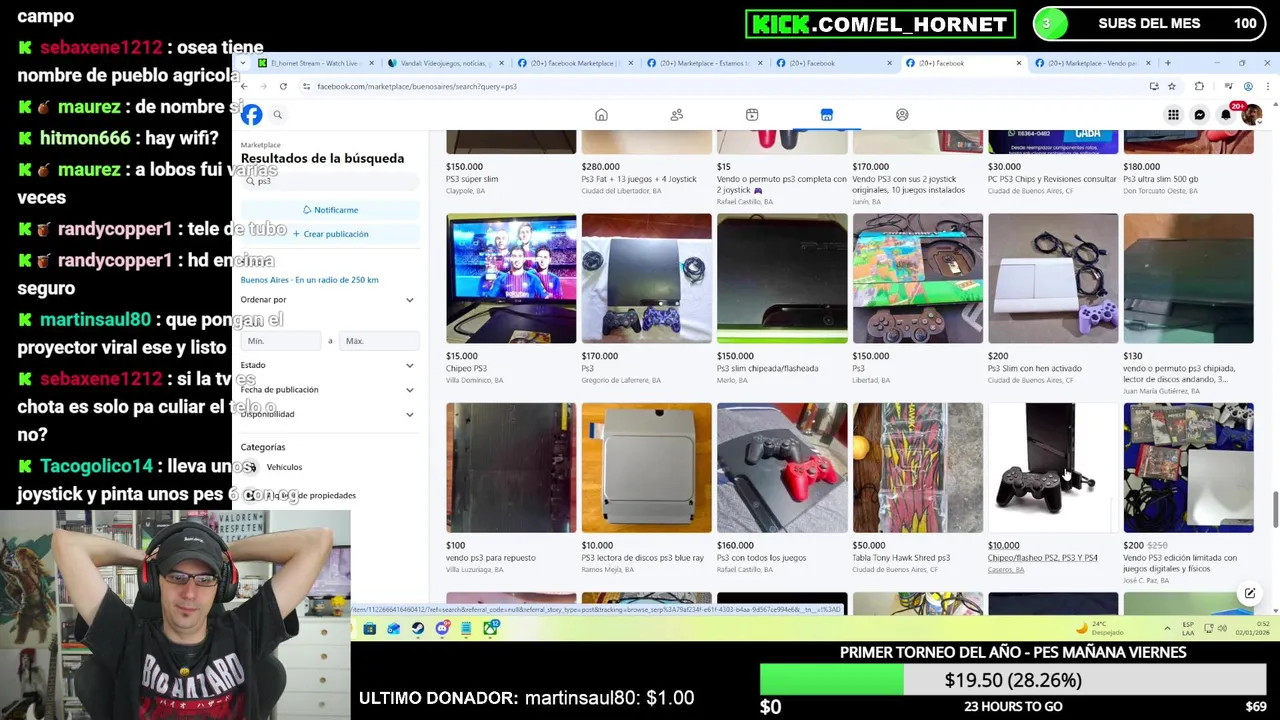This screenshot has width=1280, height=720.
Task: Open a new browser tab with the plus button
Action: (1167, 63)
